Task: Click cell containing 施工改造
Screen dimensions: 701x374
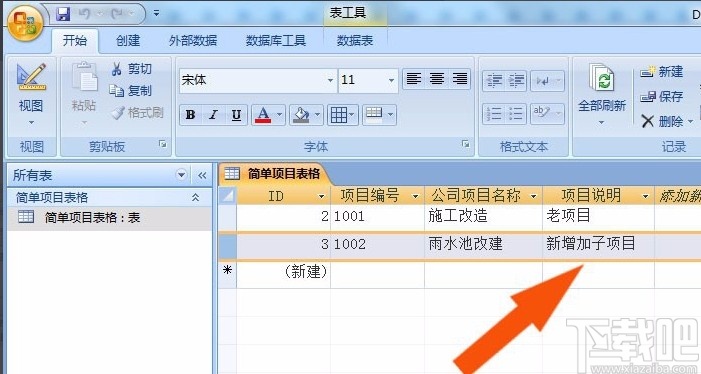Action: pyautogui.click(x=483, y=217)
